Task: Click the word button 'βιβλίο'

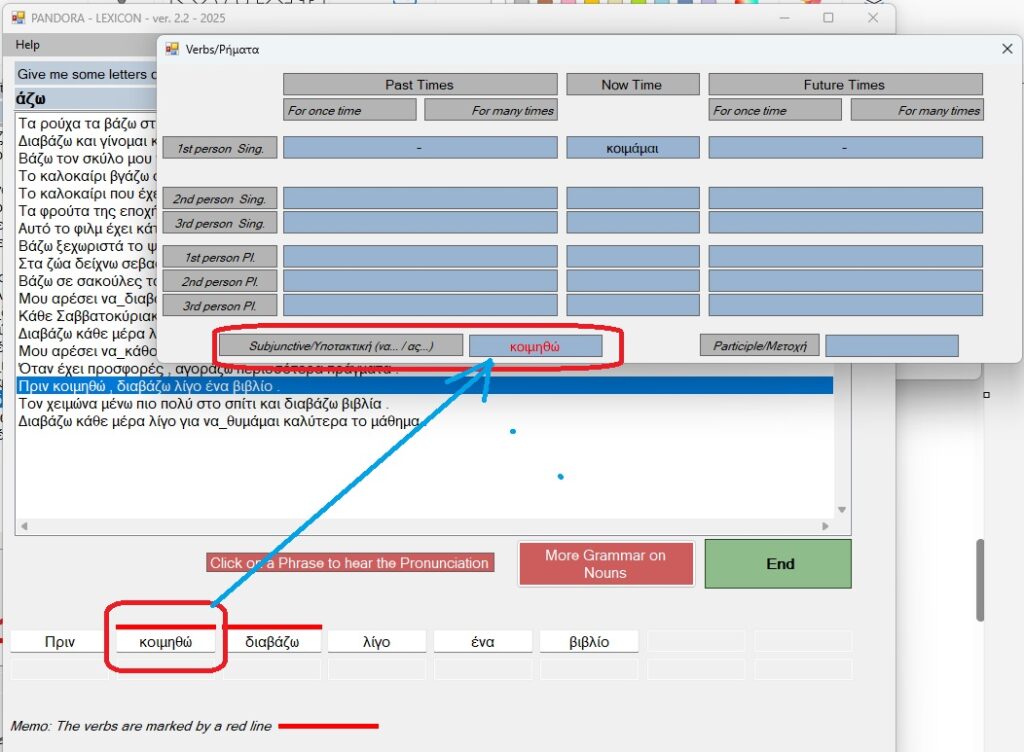Action: tap(589, 642)
